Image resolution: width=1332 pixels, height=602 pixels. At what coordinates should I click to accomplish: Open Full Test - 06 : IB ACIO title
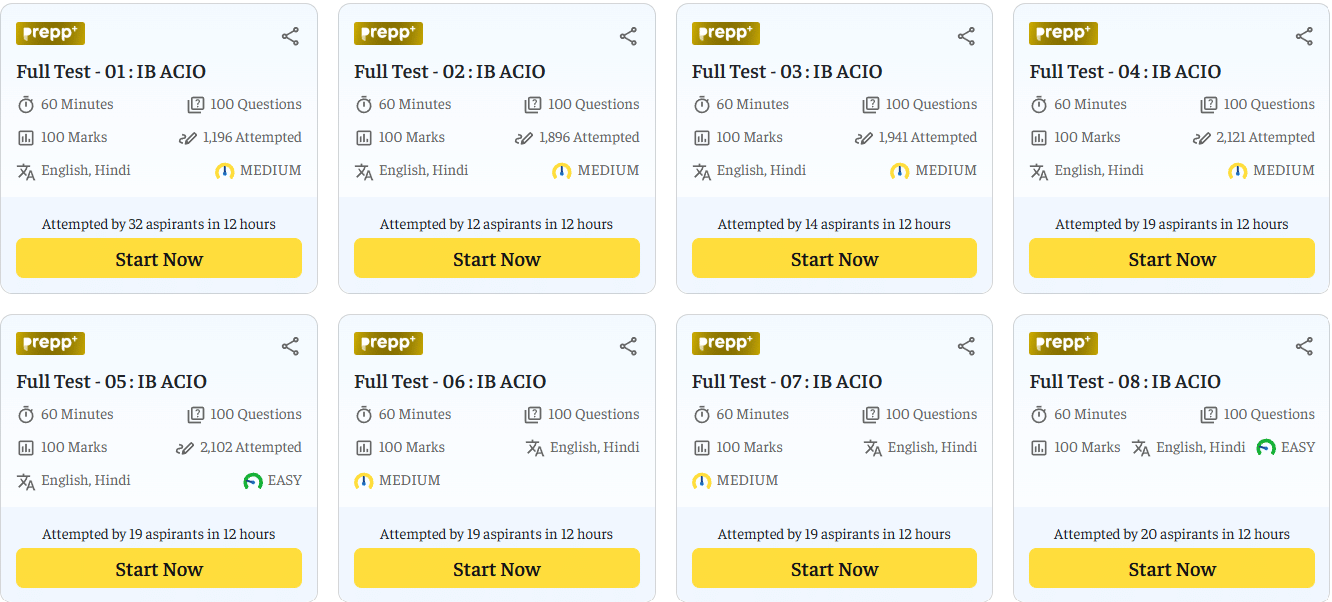coord(449,381)
